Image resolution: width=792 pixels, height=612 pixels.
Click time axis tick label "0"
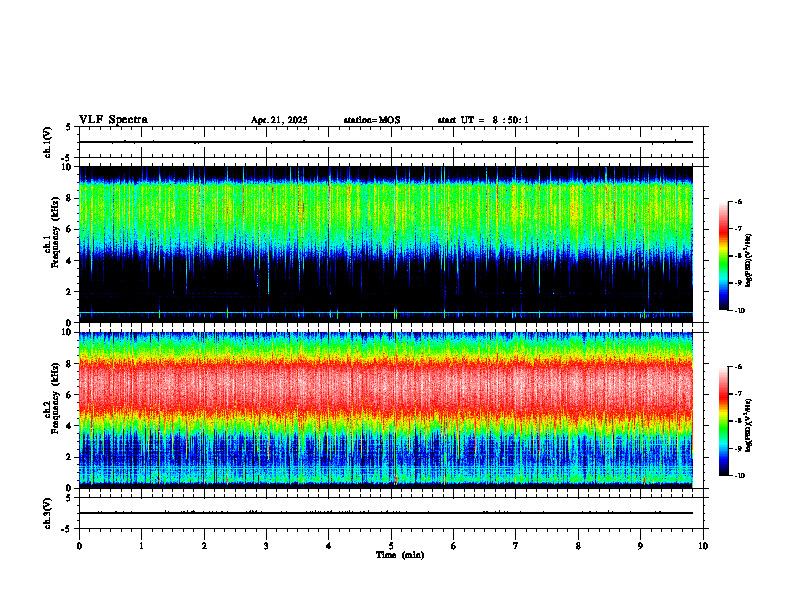coord(79,546)
